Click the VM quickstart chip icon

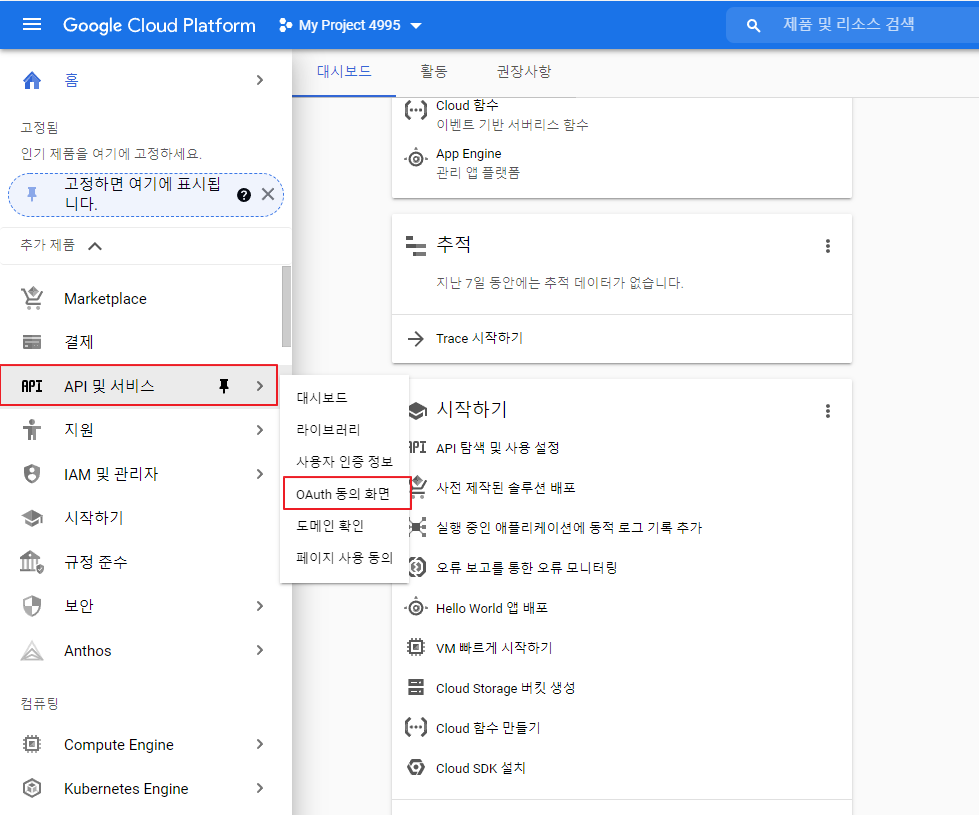[416, 647]
